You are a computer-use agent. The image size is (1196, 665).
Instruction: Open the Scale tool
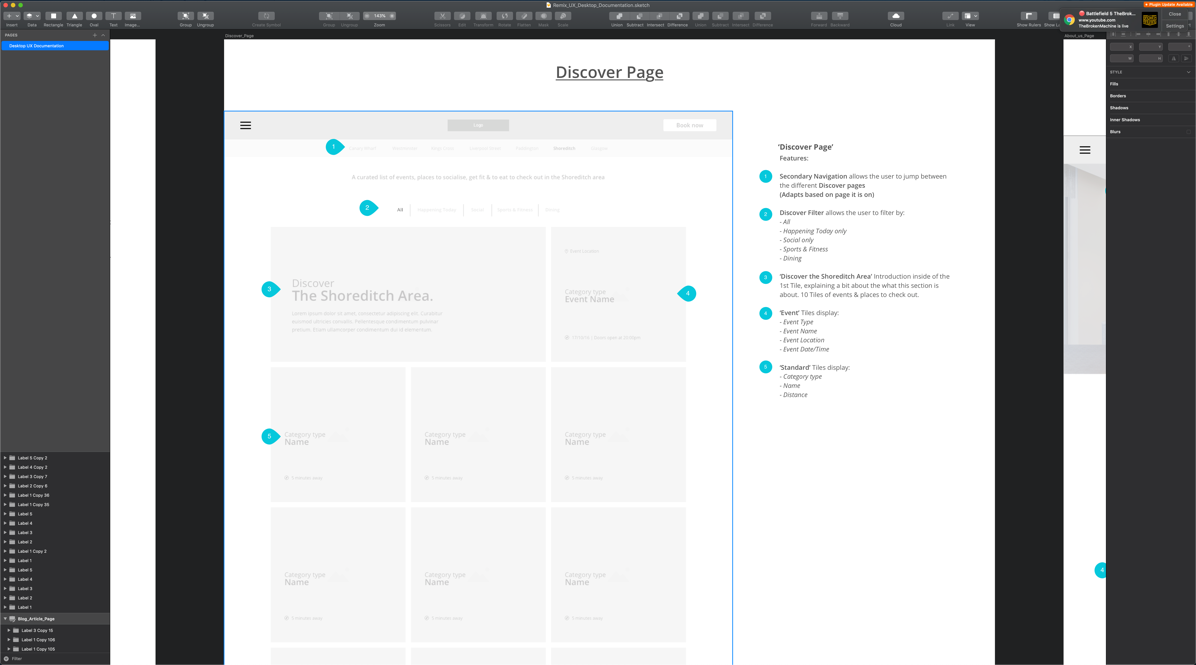(x=563, y=16)
